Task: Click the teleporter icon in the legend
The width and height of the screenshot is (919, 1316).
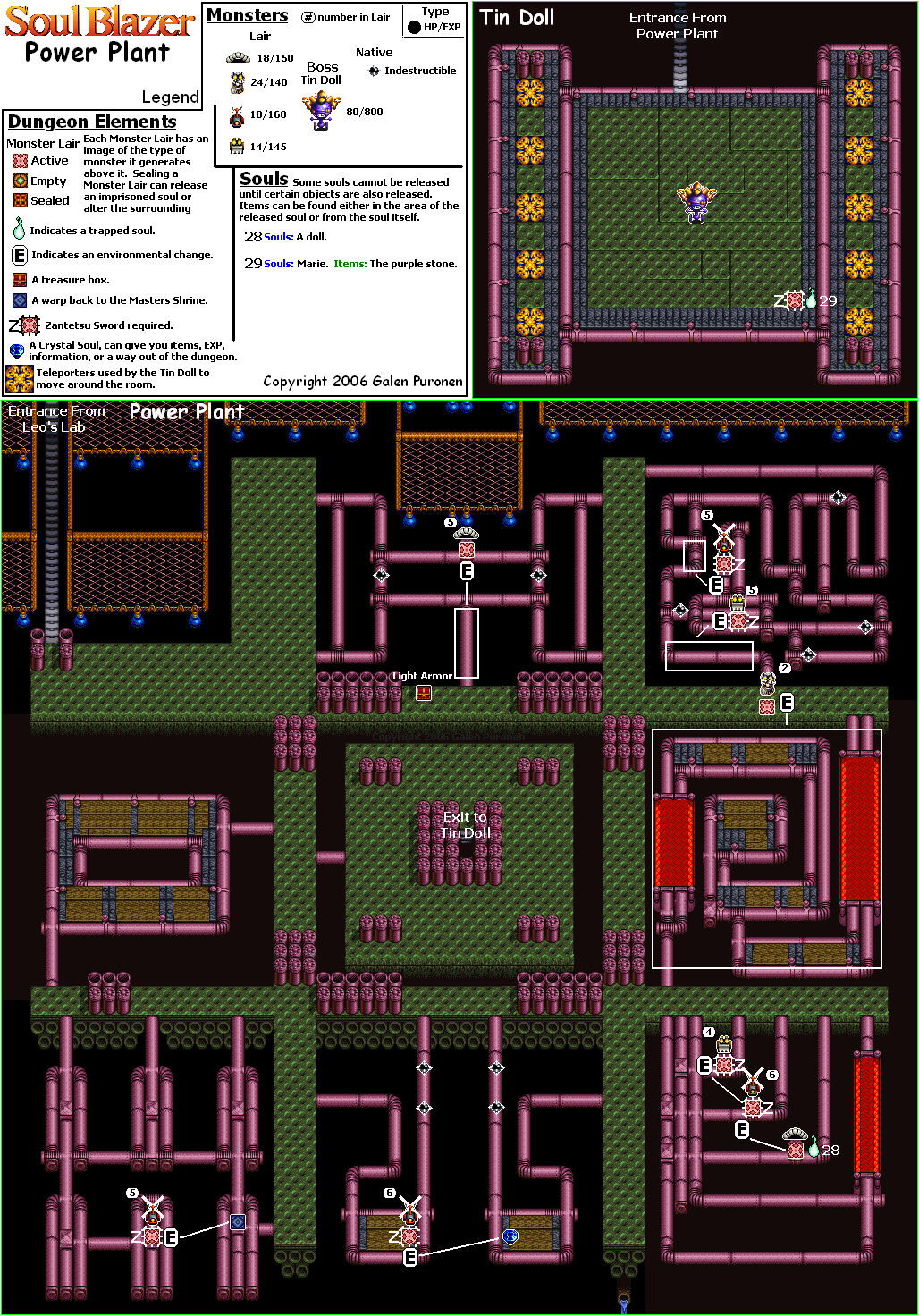Action: tap(20, 378)
